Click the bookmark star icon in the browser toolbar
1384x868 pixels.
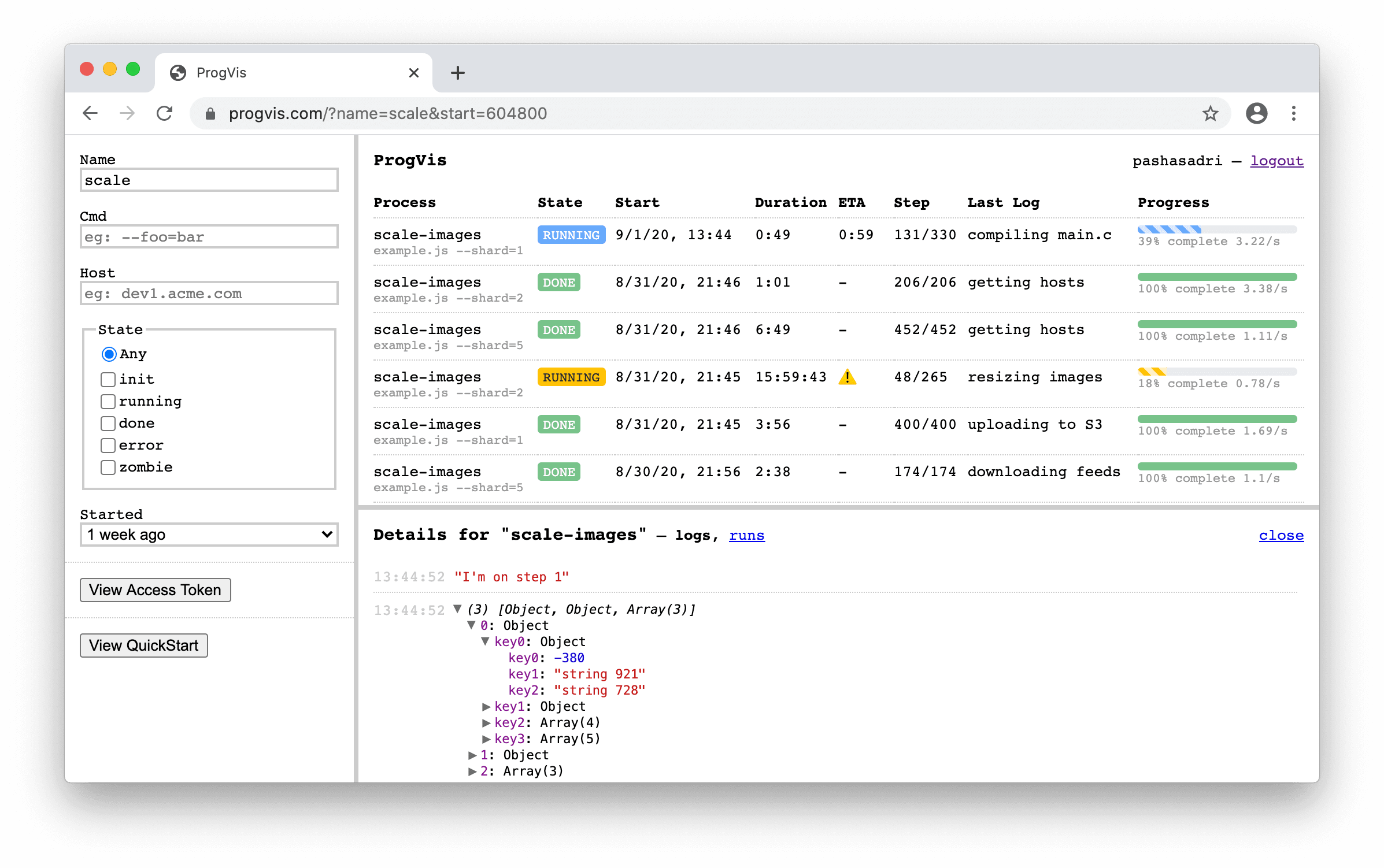click(x=1209, y=112)
